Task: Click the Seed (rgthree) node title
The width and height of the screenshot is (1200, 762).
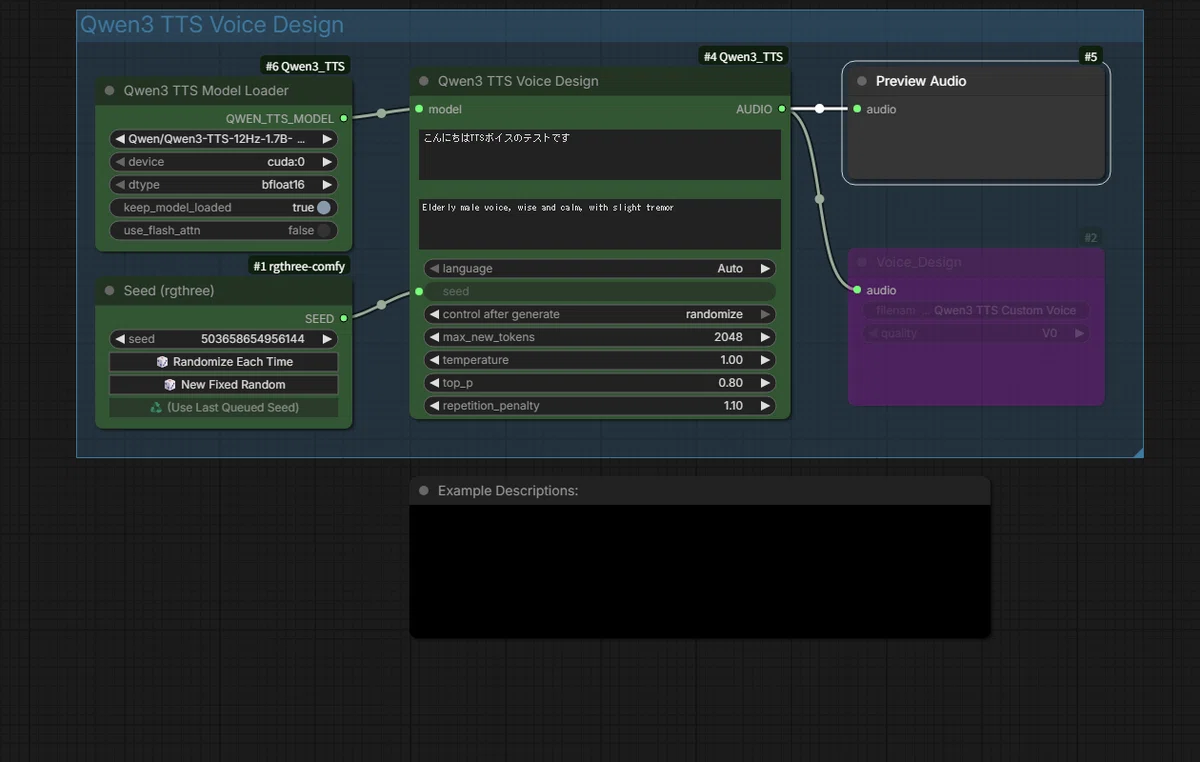Action: [x=169, y=291]
